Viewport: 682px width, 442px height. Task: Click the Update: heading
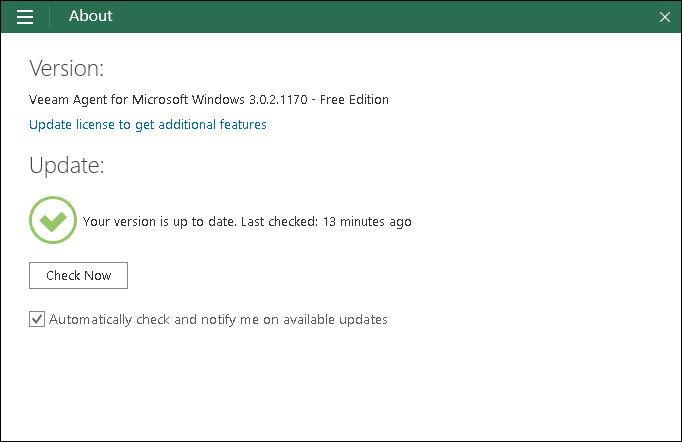point(67,166)
